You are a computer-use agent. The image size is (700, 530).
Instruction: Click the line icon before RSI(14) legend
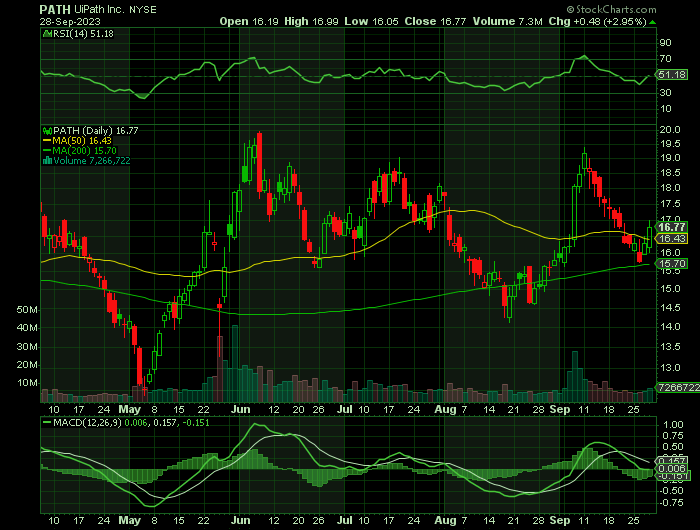tap(47, 33)
